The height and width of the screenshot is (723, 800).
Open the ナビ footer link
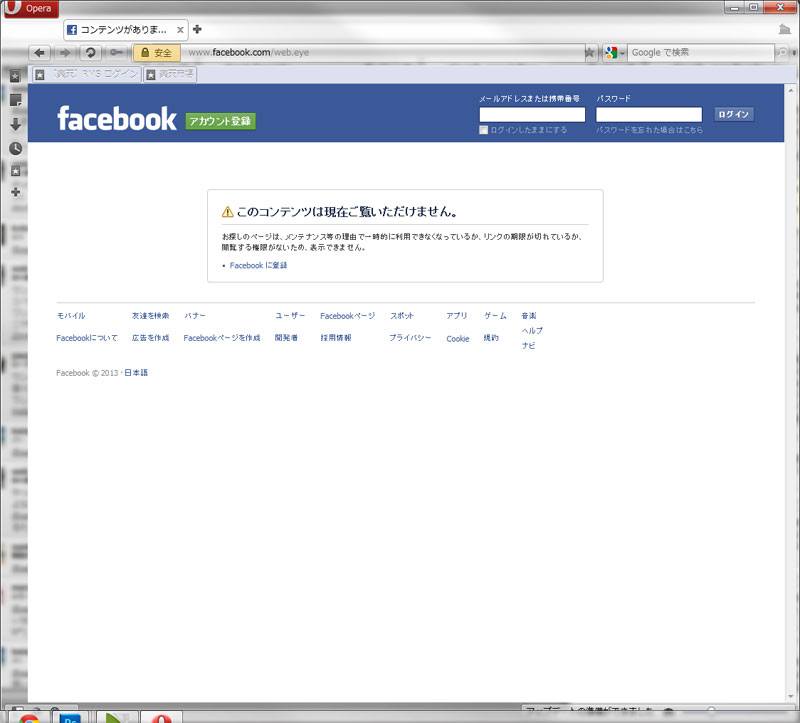529,345
